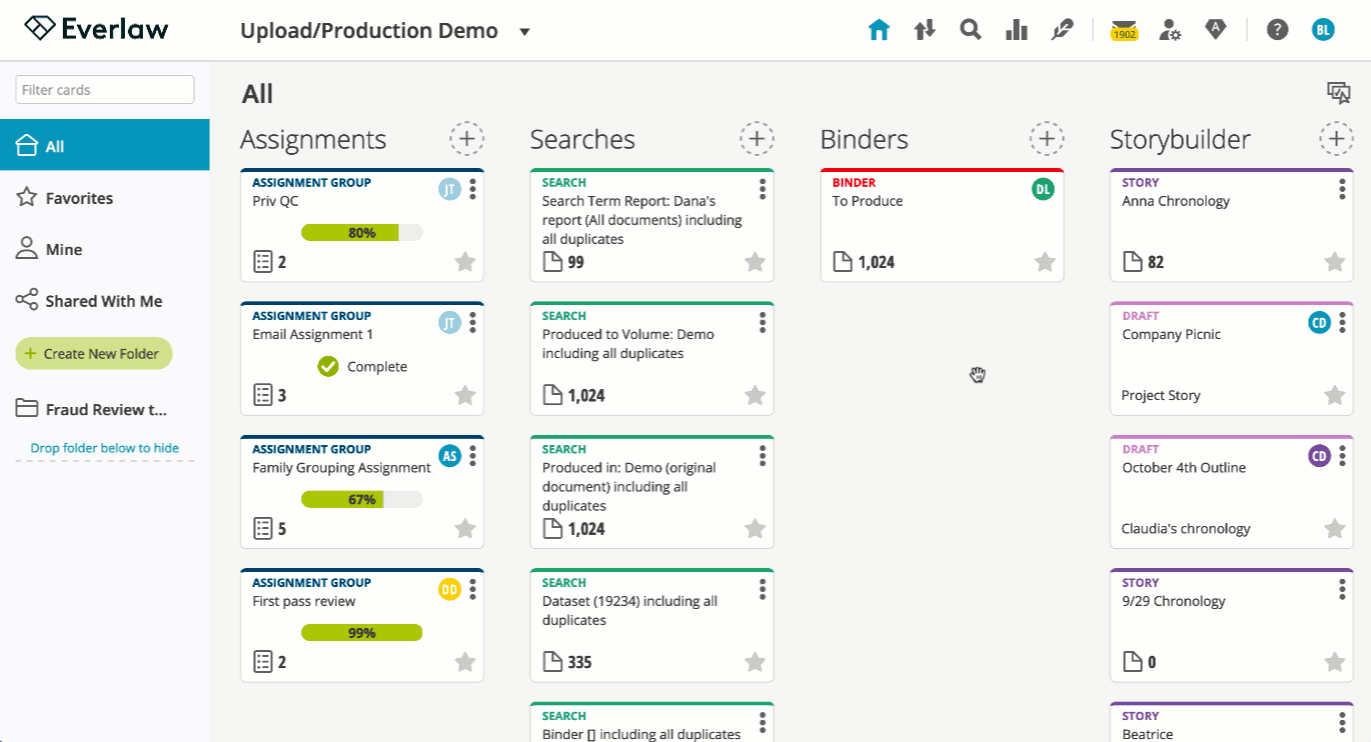Favorite the October 4th Outline star
The image size is (1371, 742).
(x=1335, y=528)
